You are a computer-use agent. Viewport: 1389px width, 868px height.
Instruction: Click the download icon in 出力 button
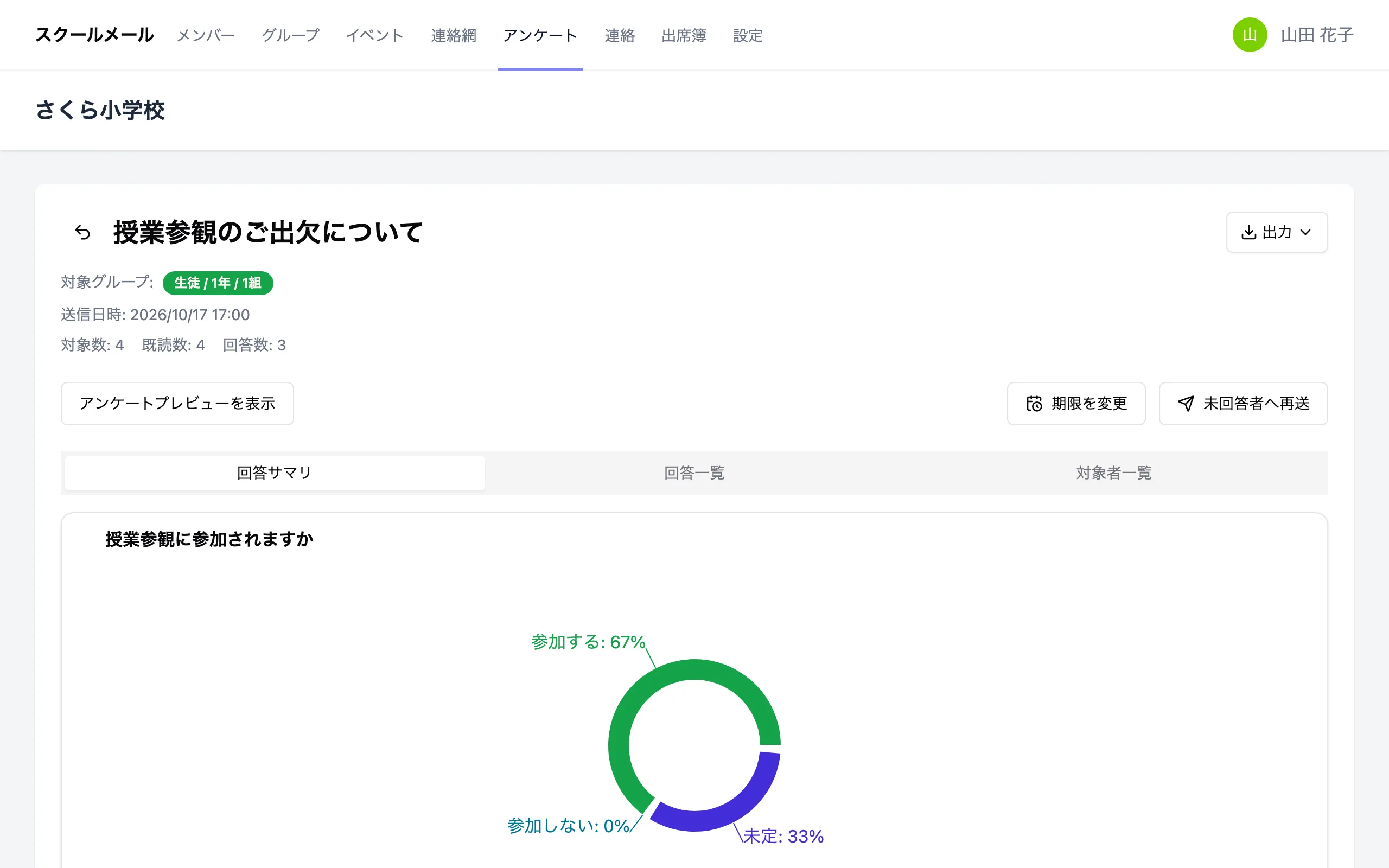pos(1248,233)
